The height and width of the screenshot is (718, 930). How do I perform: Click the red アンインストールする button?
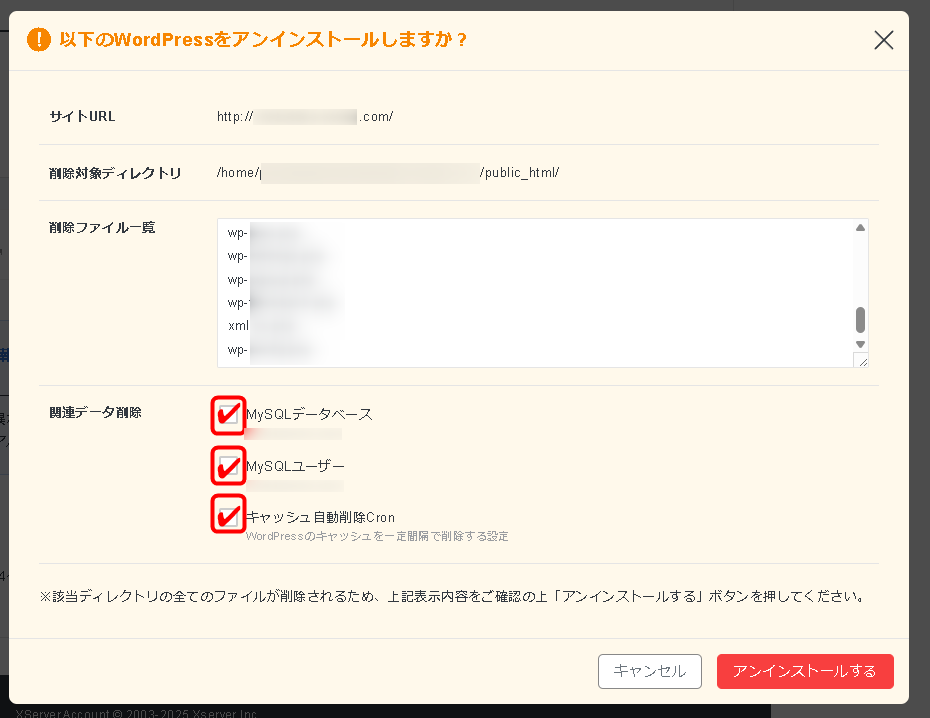click(x=805, y=671)
